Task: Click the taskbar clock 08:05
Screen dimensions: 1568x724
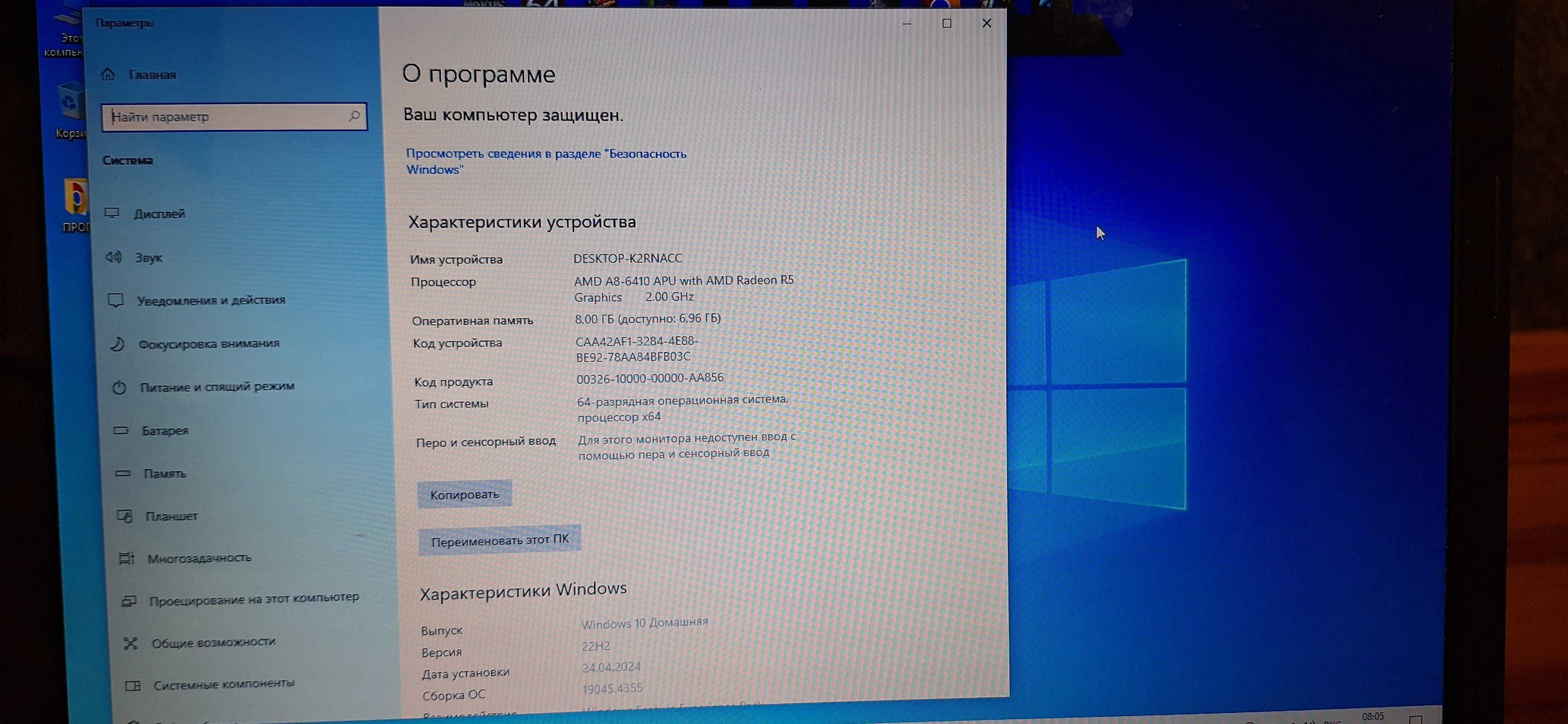Action: click(x=1373, y=716)
